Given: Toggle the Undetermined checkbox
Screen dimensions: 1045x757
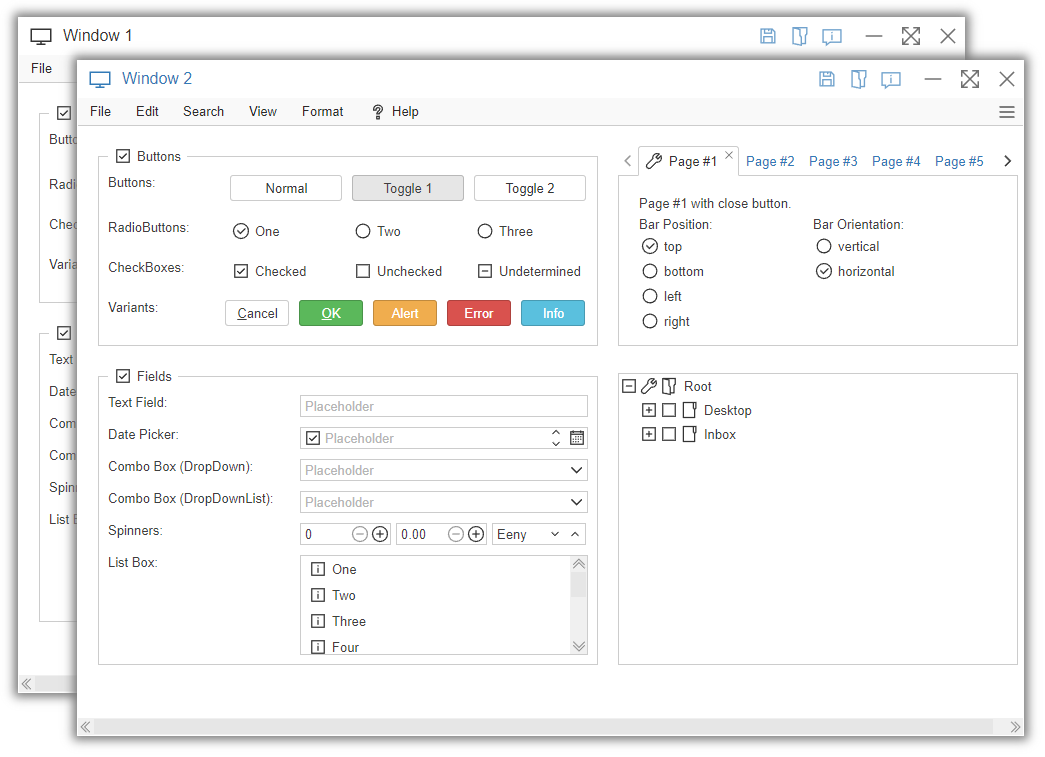Looking at the screenshot, I should 485,271.
